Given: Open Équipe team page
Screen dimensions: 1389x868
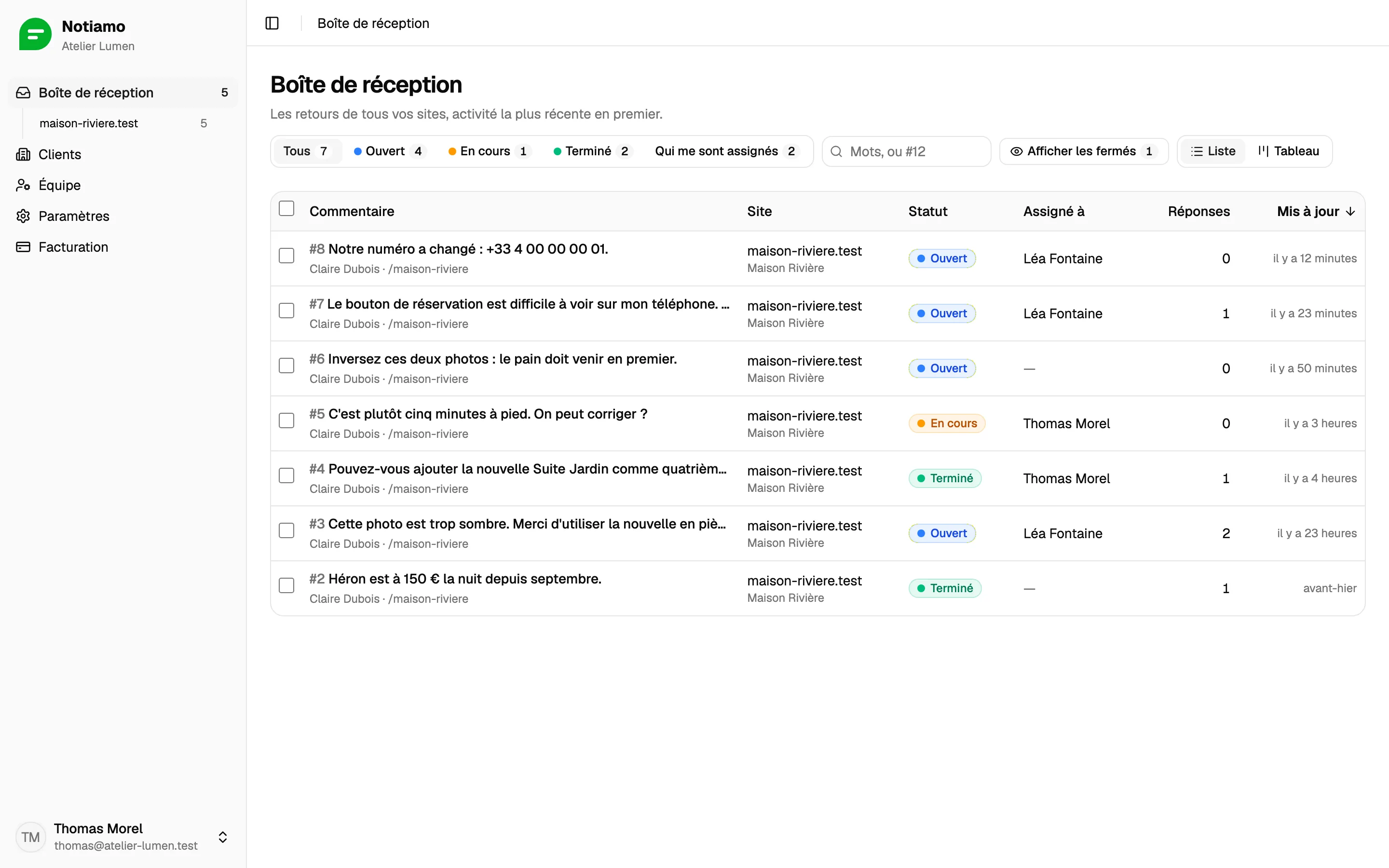Looking at the screenshot, I should [122, 186].
